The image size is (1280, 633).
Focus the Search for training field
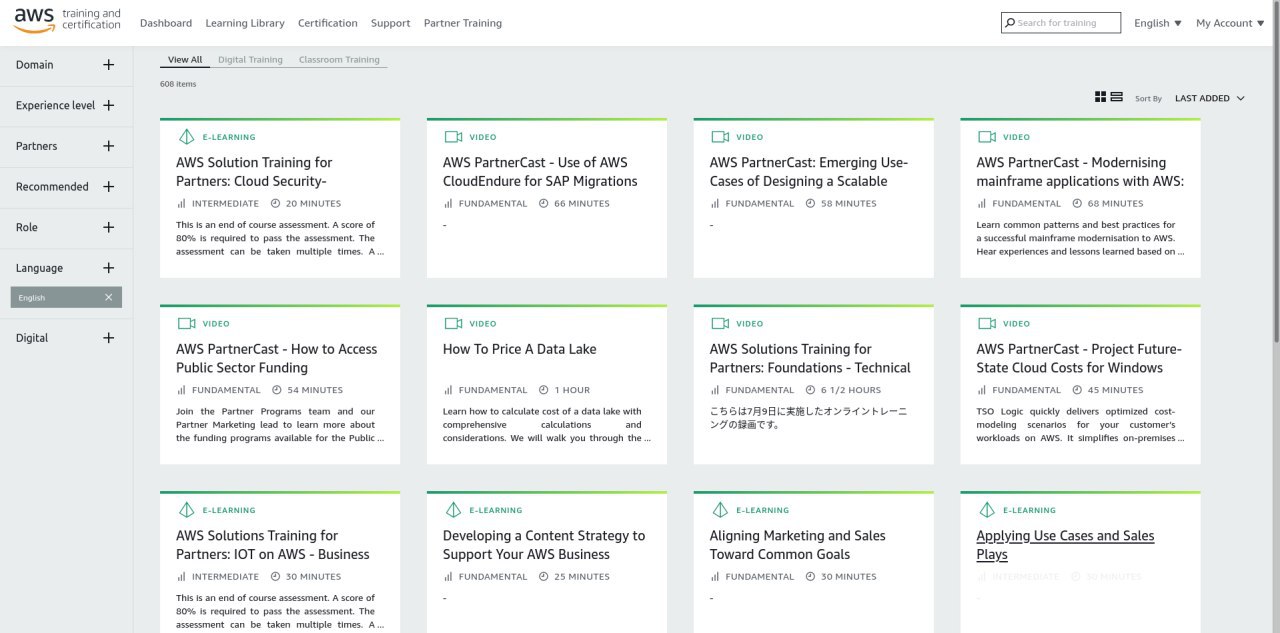pyautogui.click(x=1061, y=23)
